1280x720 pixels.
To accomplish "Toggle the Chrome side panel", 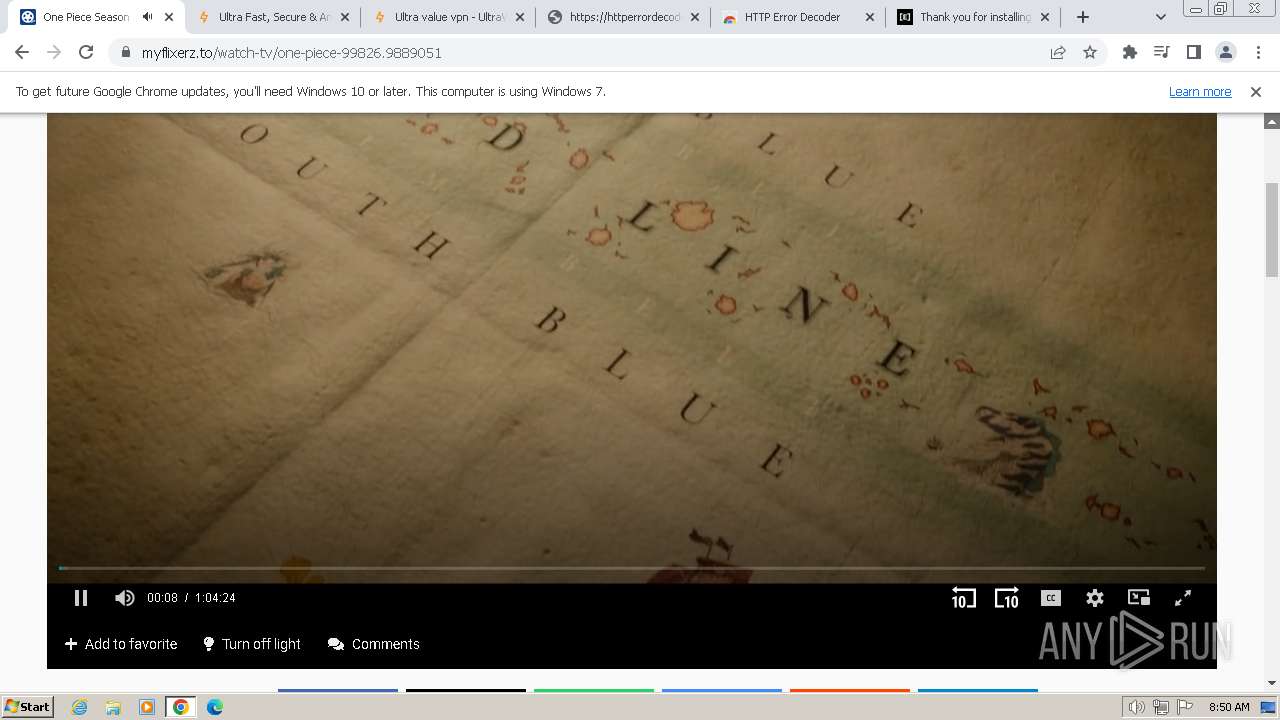I will pyautogui.click(x=1193, y=53).
